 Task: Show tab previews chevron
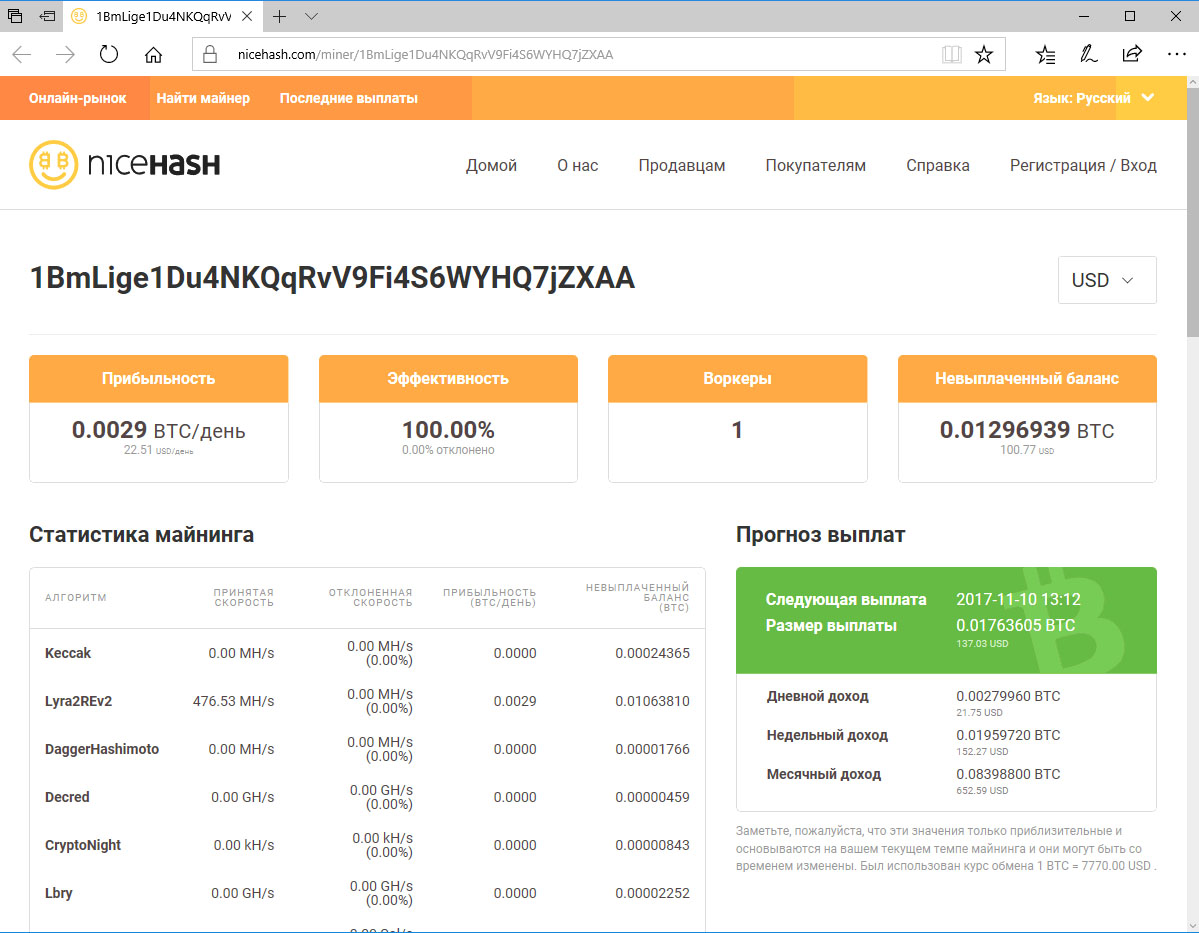pos(311,16)
